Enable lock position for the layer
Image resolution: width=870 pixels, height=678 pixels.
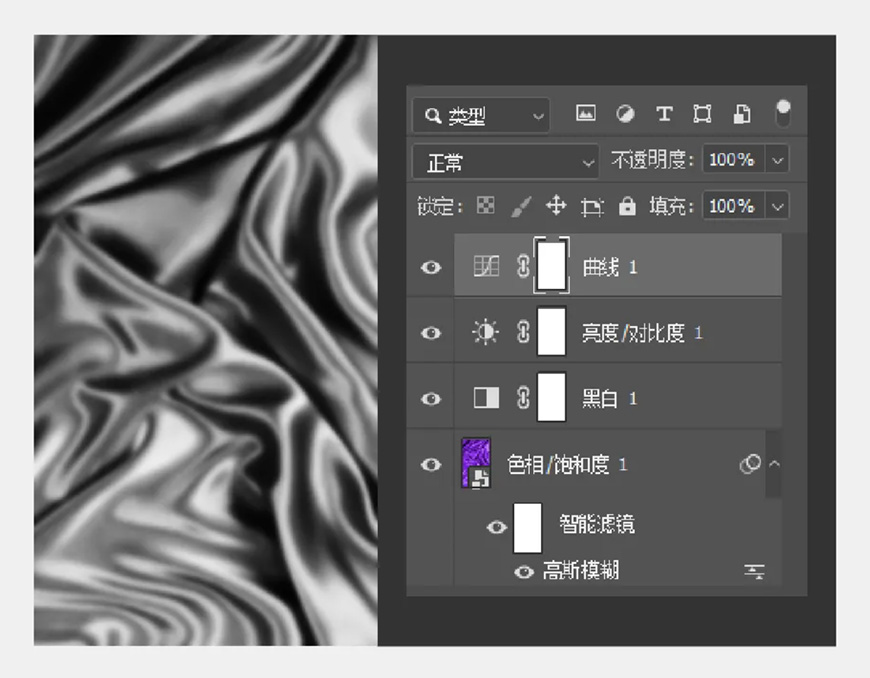coord(556,206)
